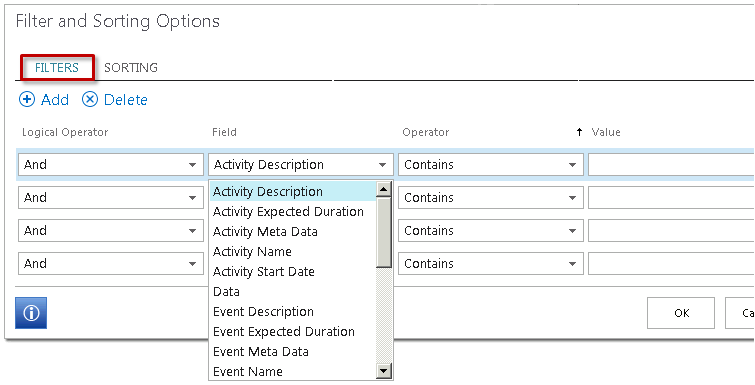Select the FILTERS tab
The height and width of the screenshot is (385, 755).
[57, 67]
